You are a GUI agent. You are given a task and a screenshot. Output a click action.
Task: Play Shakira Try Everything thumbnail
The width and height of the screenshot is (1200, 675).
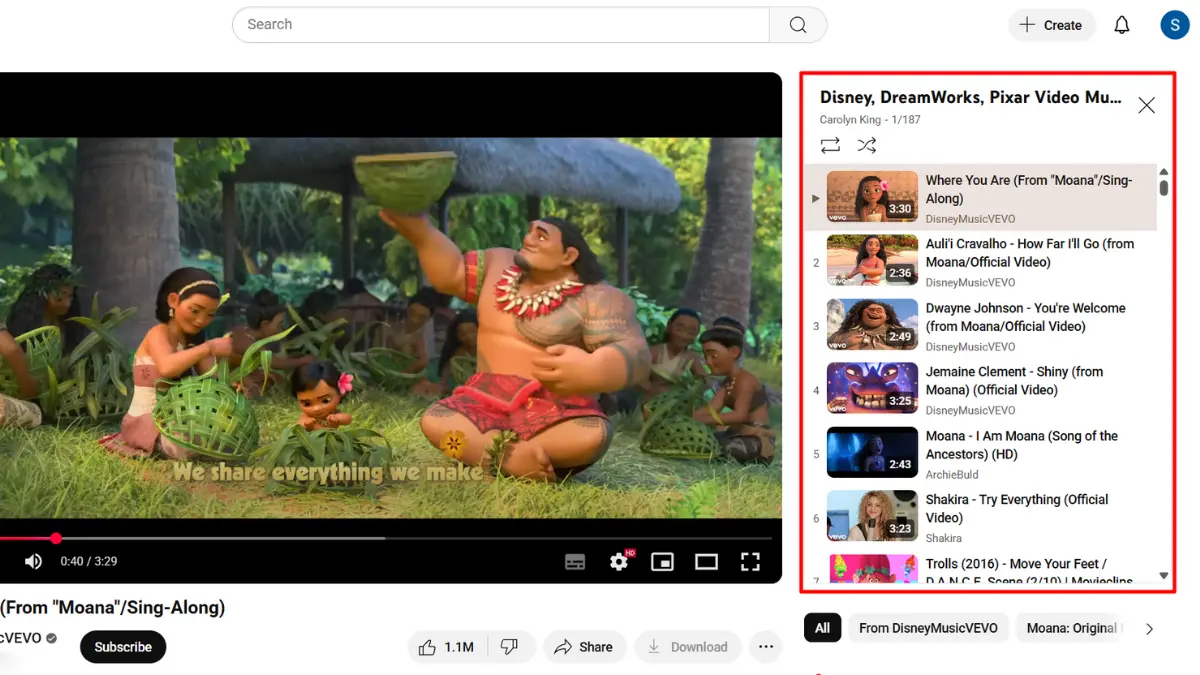[x=872, y=516]
